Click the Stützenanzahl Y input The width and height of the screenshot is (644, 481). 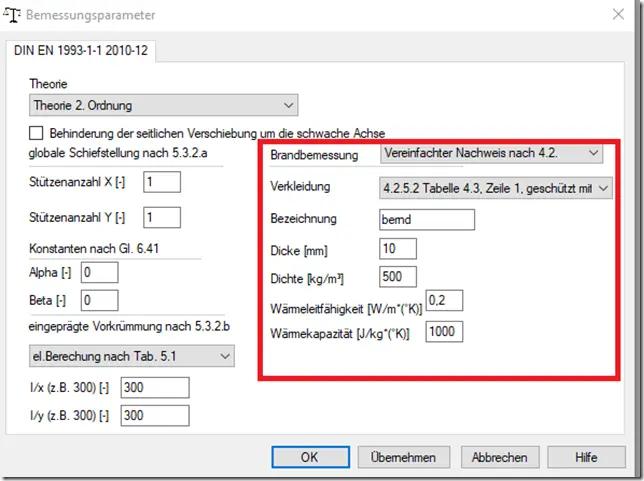162,217
